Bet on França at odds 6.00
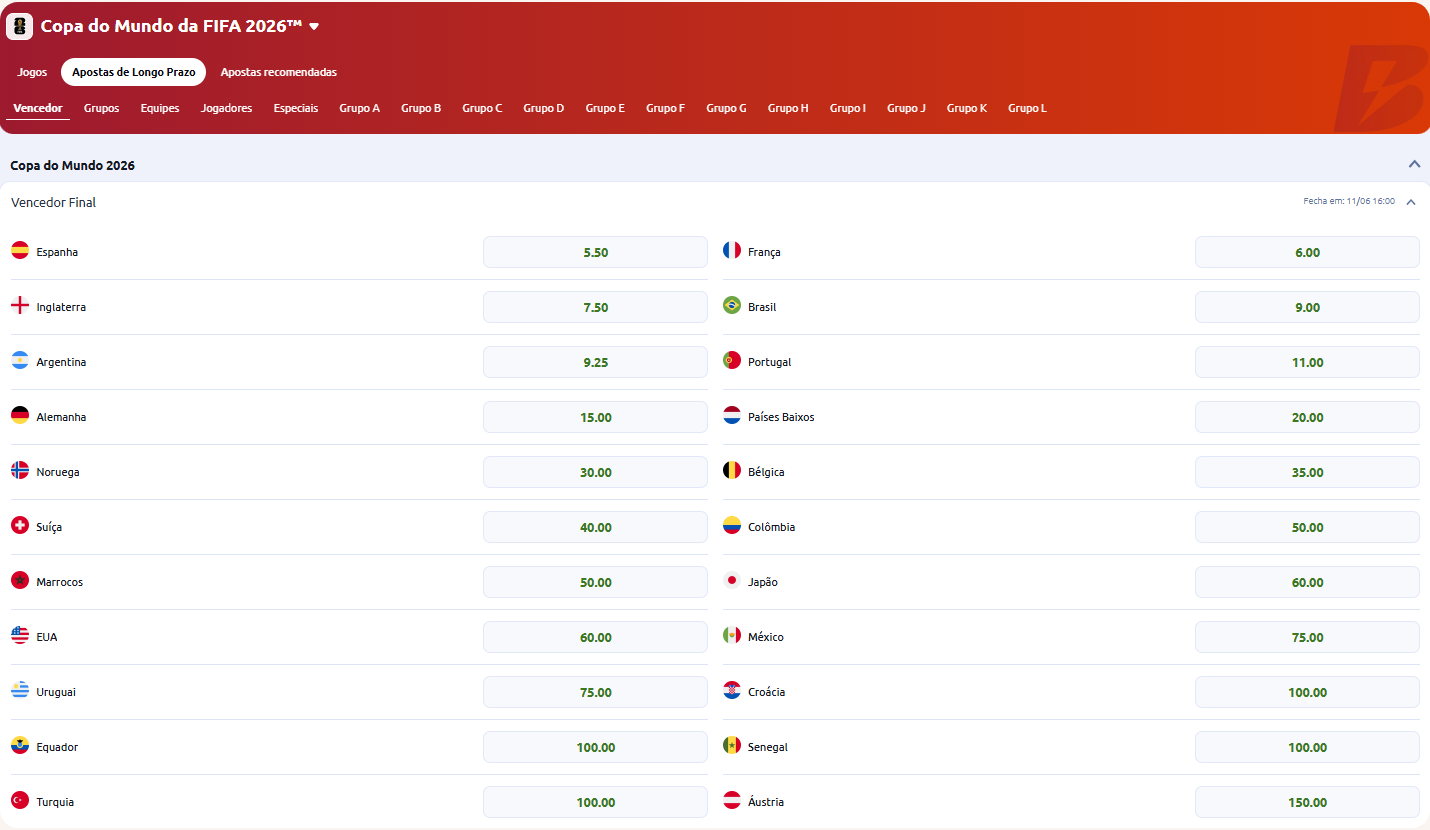1430x830 pixels. (x=1307, y=252)
